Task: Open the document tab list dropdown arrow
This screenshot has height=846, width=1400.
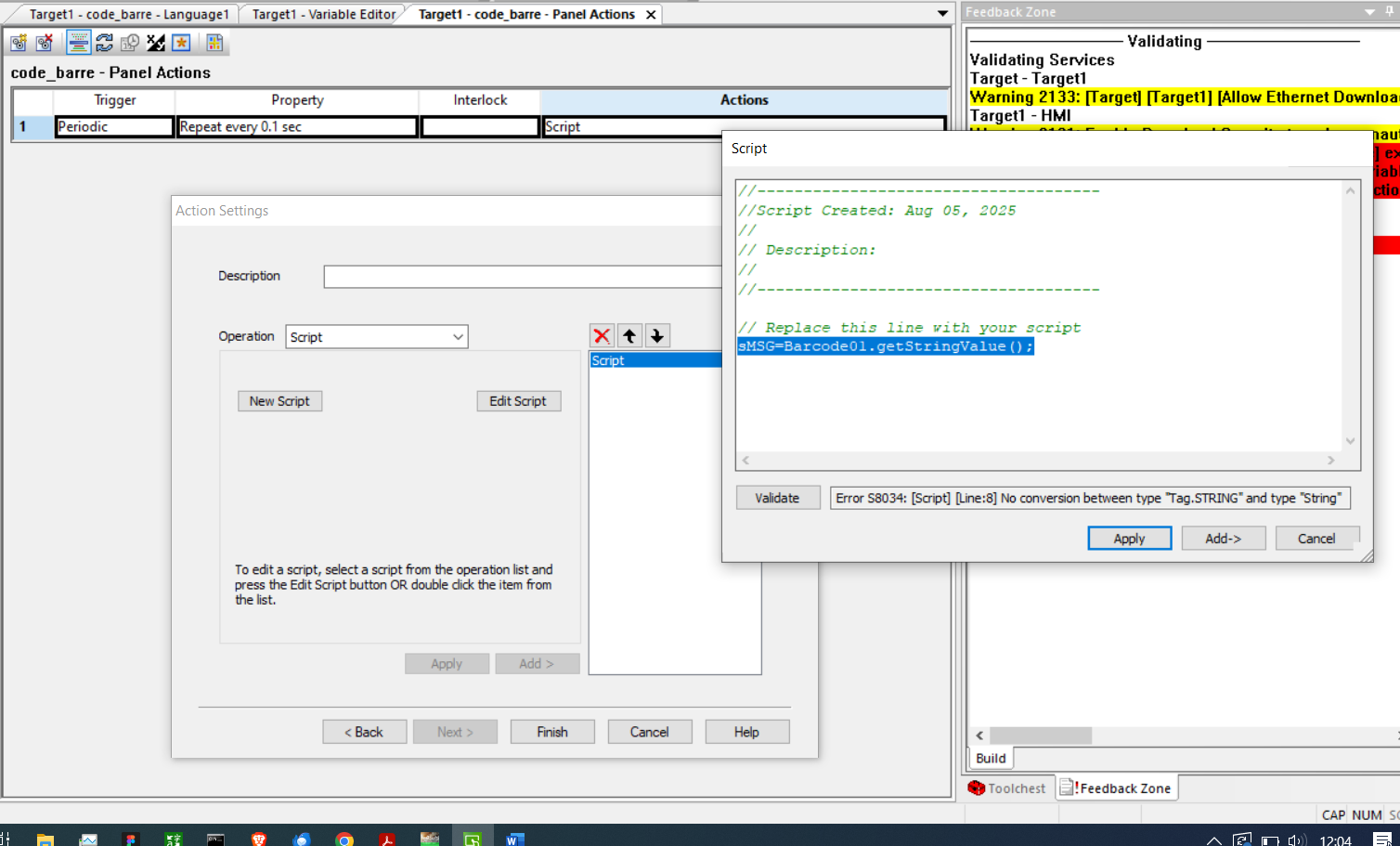Action: coord(942,14)
